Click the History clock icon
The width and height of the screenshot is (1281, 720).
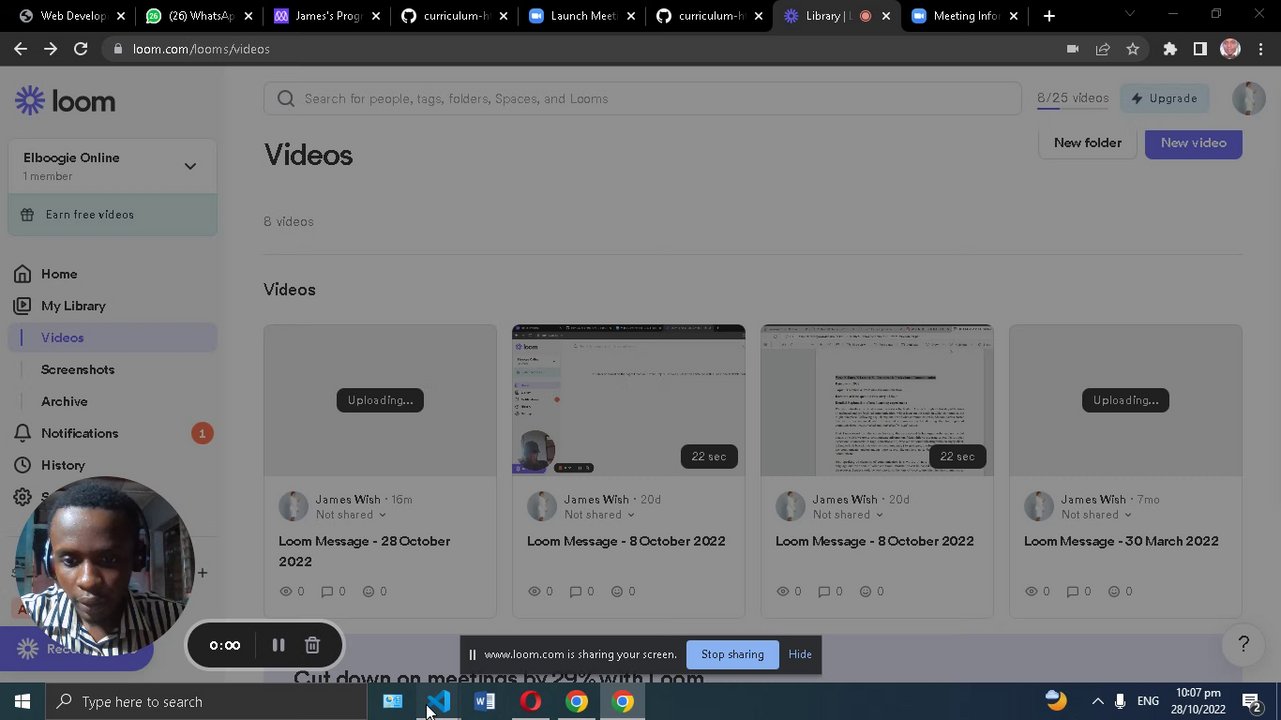coord(22,465)
